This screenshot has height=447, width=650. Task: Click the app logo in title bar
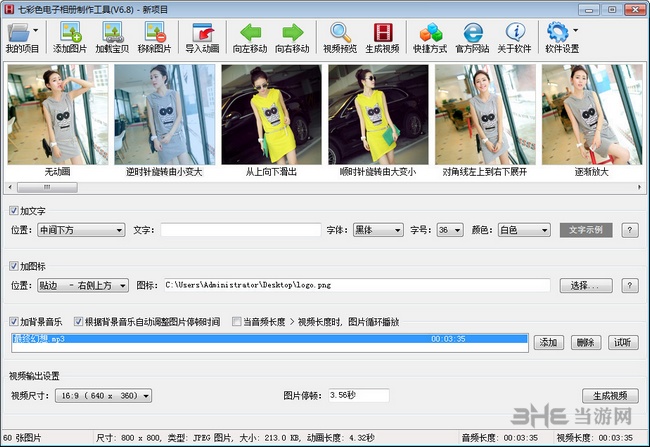8,9
